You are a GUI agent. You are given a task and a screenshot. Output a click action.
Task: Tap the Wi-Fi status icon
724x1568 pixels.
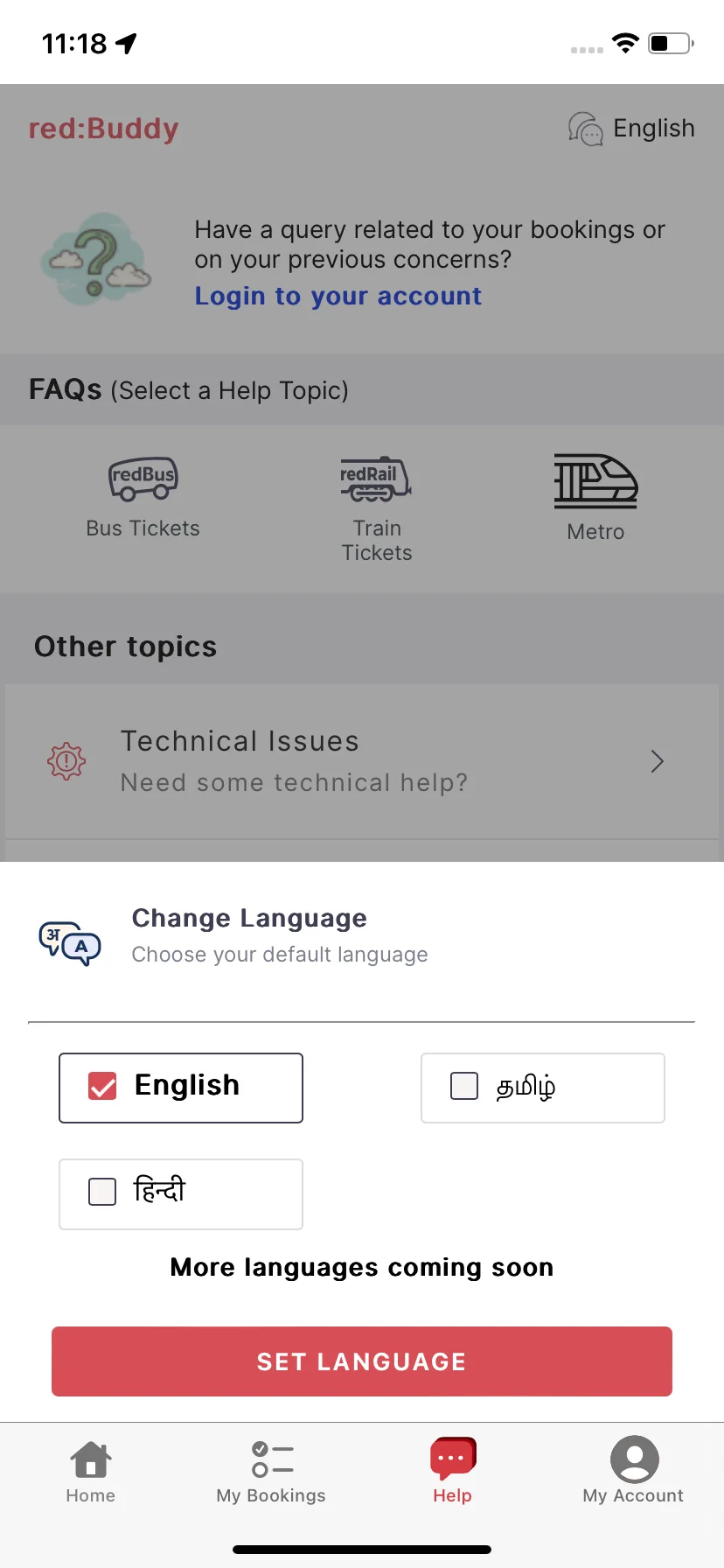click(x=625, y=43)
